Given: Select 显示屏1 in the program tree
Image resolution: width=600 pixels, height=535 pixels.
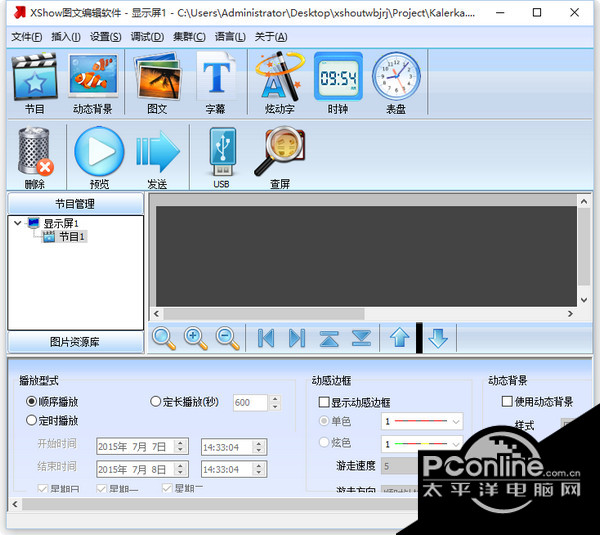Looking at the screenshot, I should [61, 223].
